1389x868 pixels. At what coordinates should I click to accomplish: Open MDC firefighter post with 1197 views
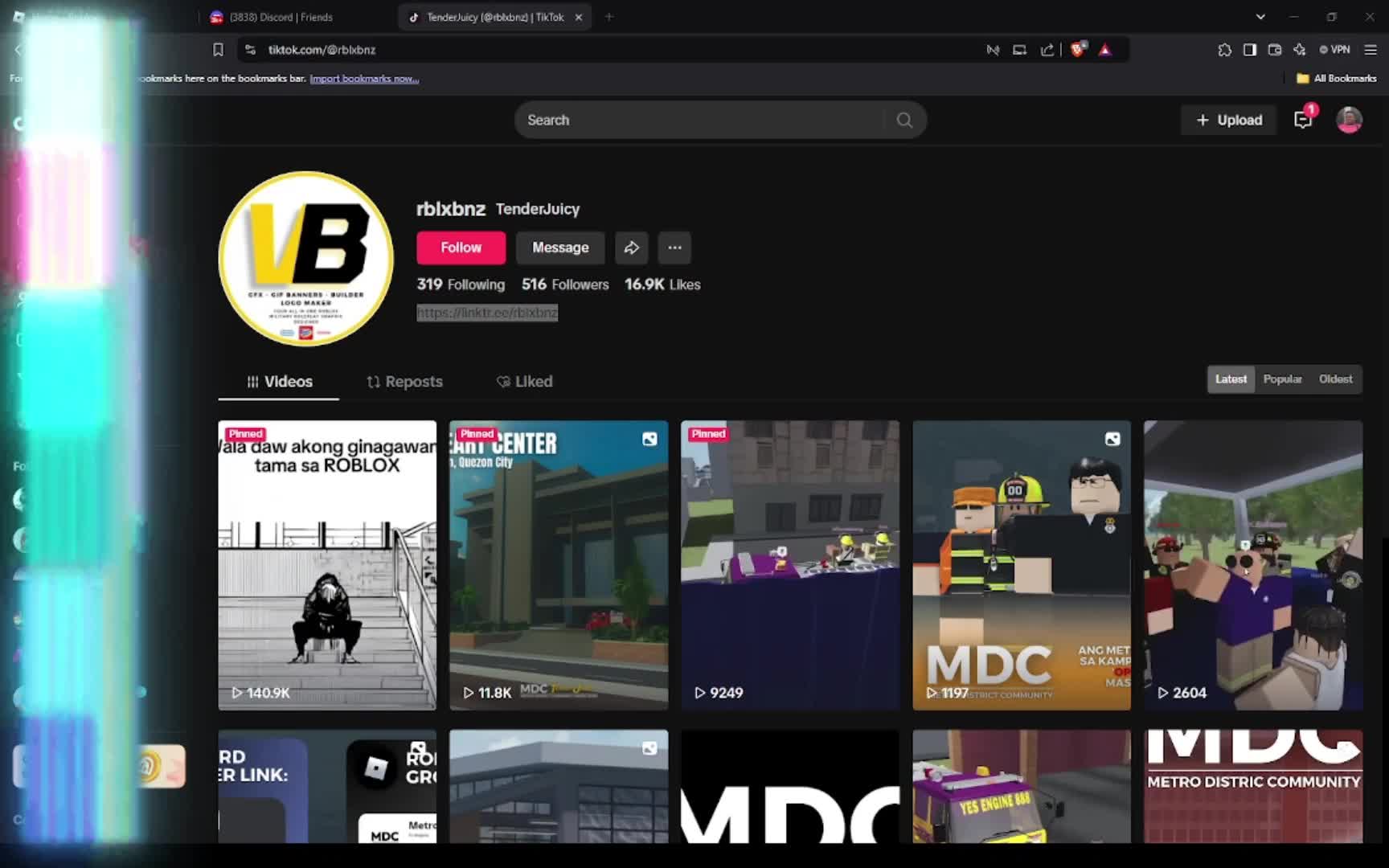pyautogui.click(x=1022, y=565)
